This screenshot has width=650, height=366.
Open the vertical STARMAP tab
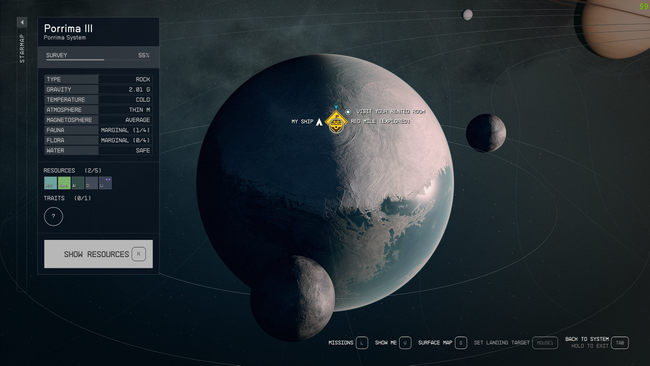[22, 49]
